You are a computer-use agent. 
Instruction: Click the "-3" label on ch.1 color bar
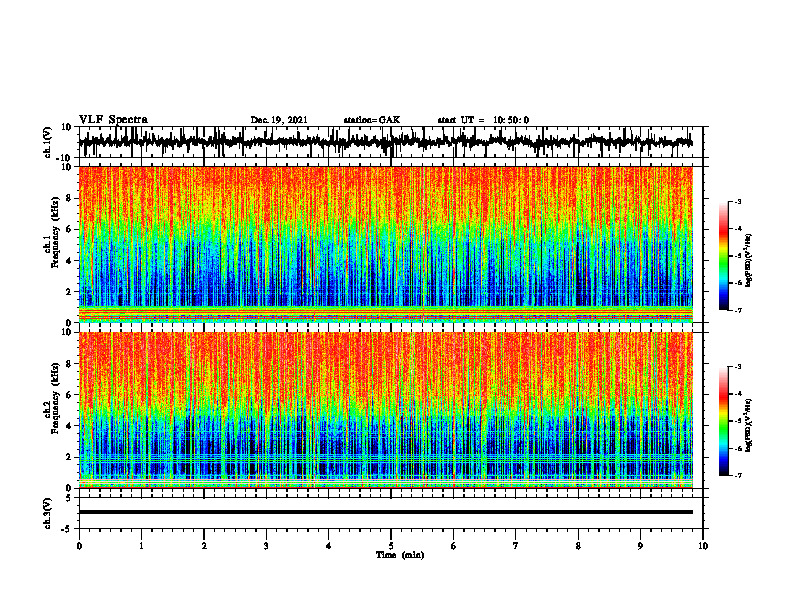738,202
